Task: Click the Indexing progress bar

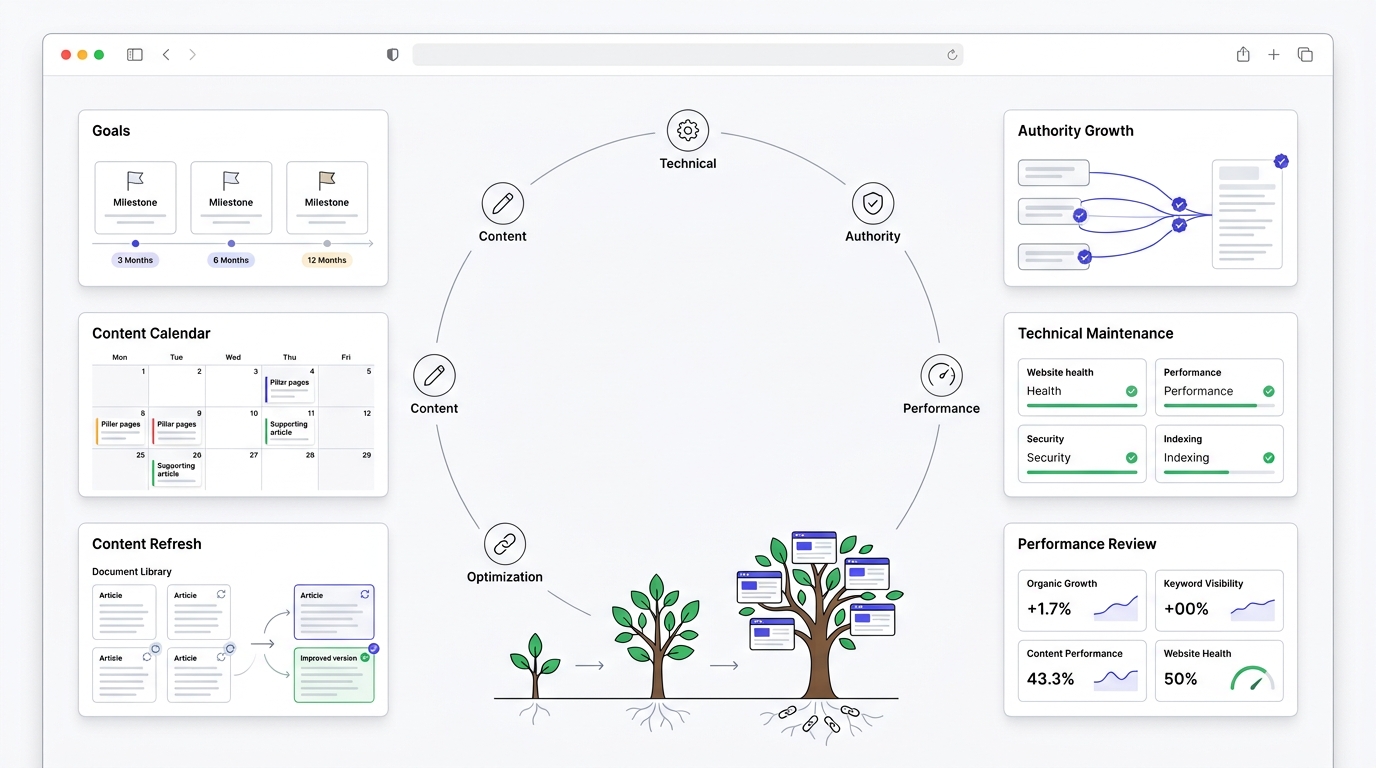Action: (x=1219, y=472)
